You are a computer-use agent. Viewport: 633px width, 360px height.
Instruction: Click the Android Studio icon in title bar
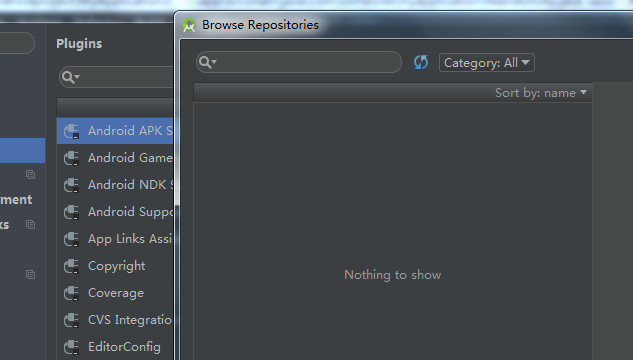tap(189, 25)
